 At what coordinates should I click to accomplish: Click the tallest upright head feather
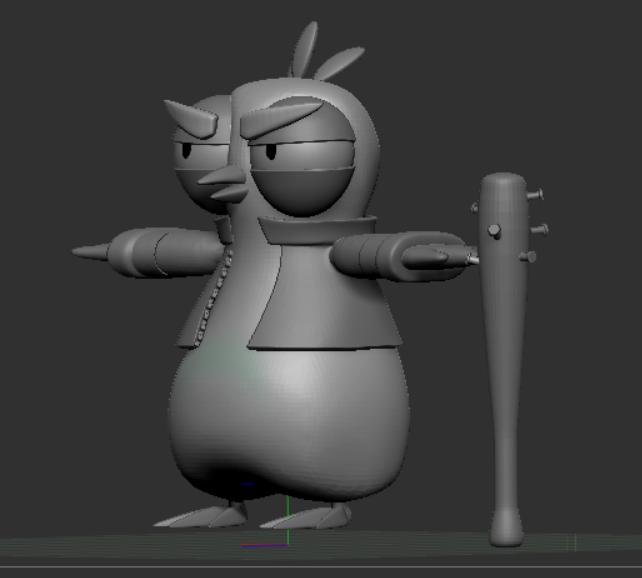click(304, 49)
